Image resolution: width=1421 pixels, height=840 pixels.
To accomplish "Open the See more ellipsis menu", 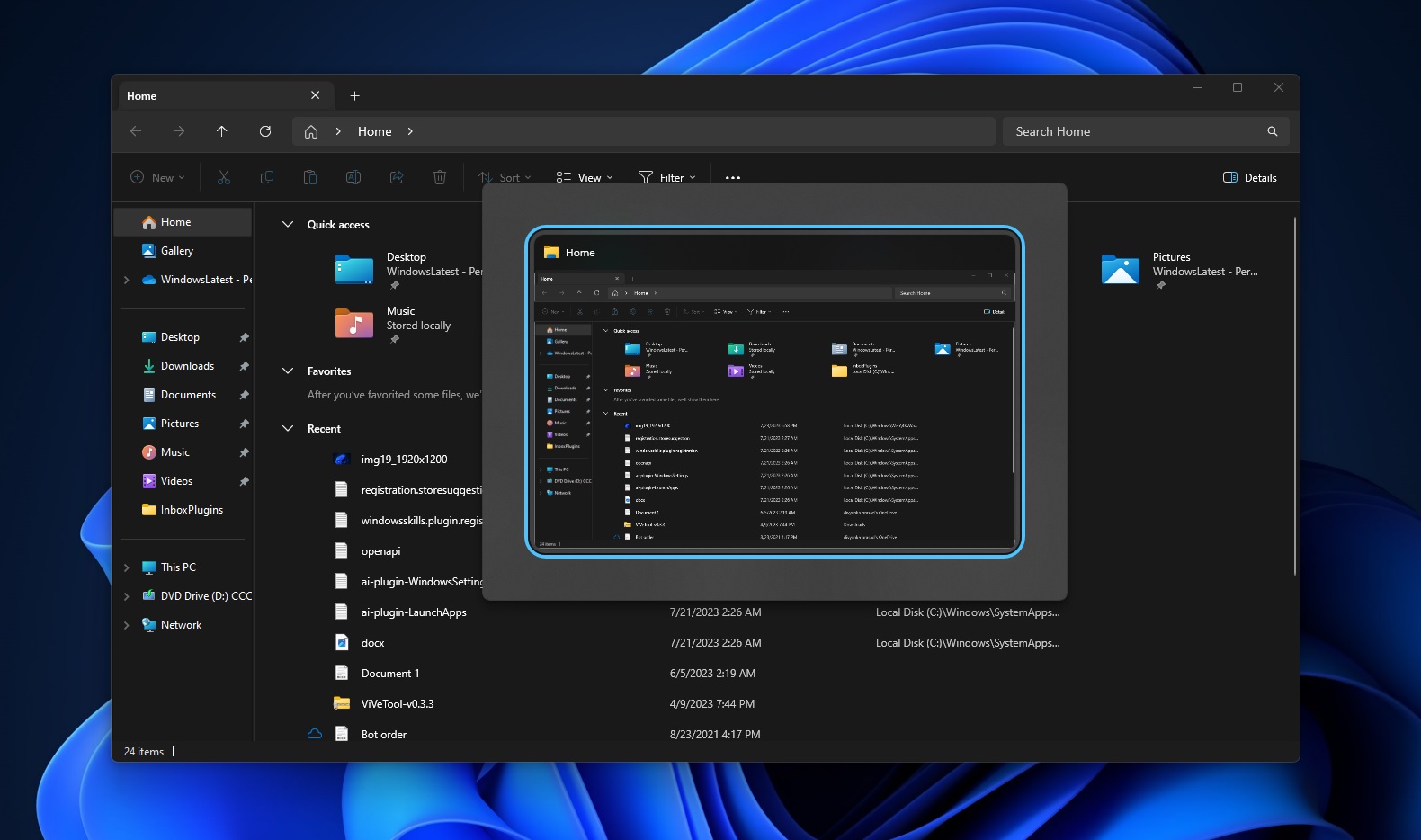I will coord(733,177).
